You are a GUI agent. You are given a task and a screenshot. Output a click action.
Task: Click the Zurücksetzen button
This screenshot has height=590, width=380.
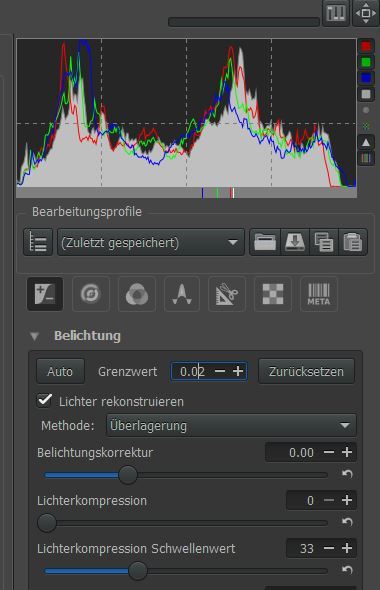pyautogui.click(x=306, y=371)
